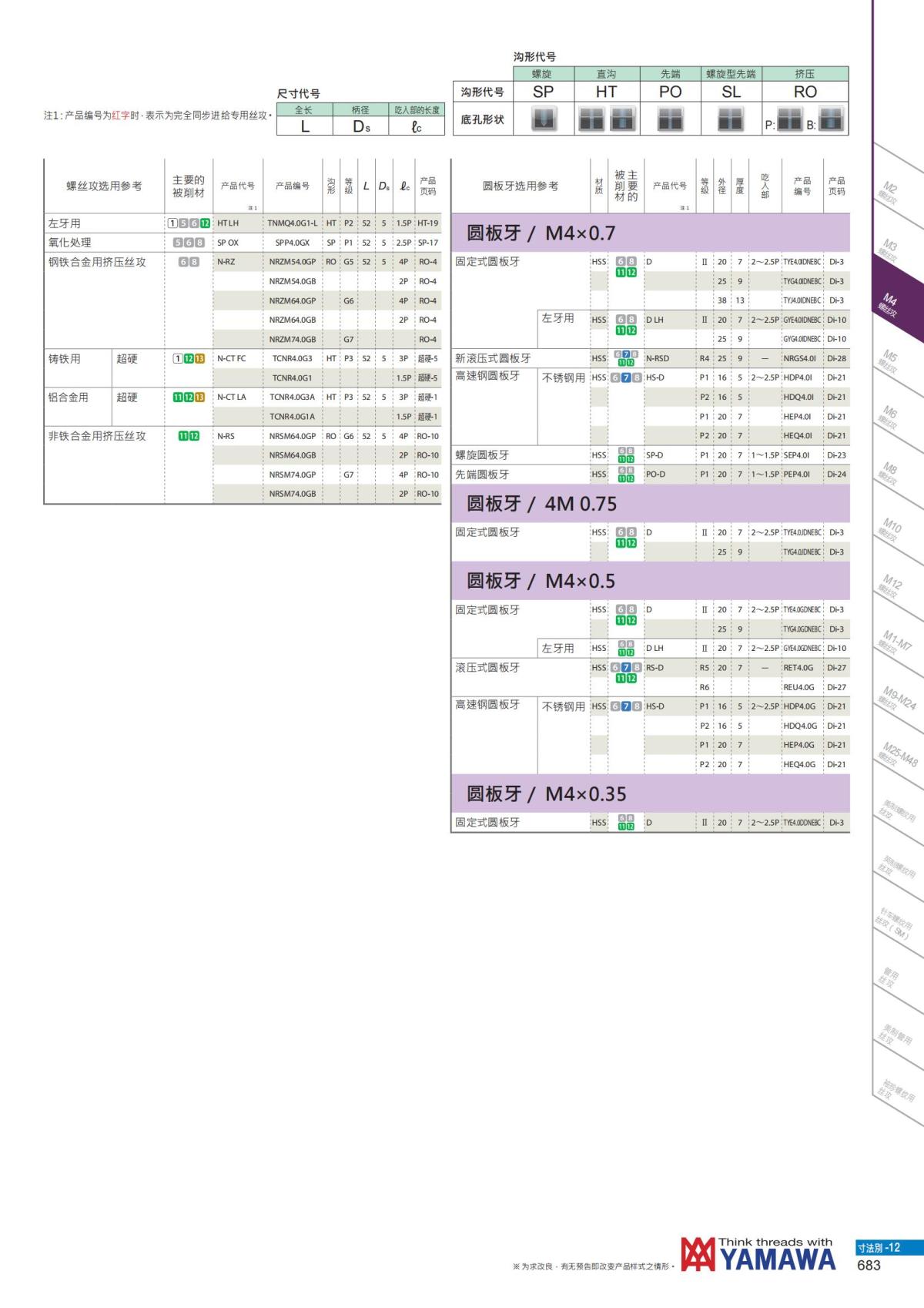The width and height of the screenshot is (924, 1308).
Task: Open the M1-M7 螺丝攻 side tab
Action: coord(895,642)
